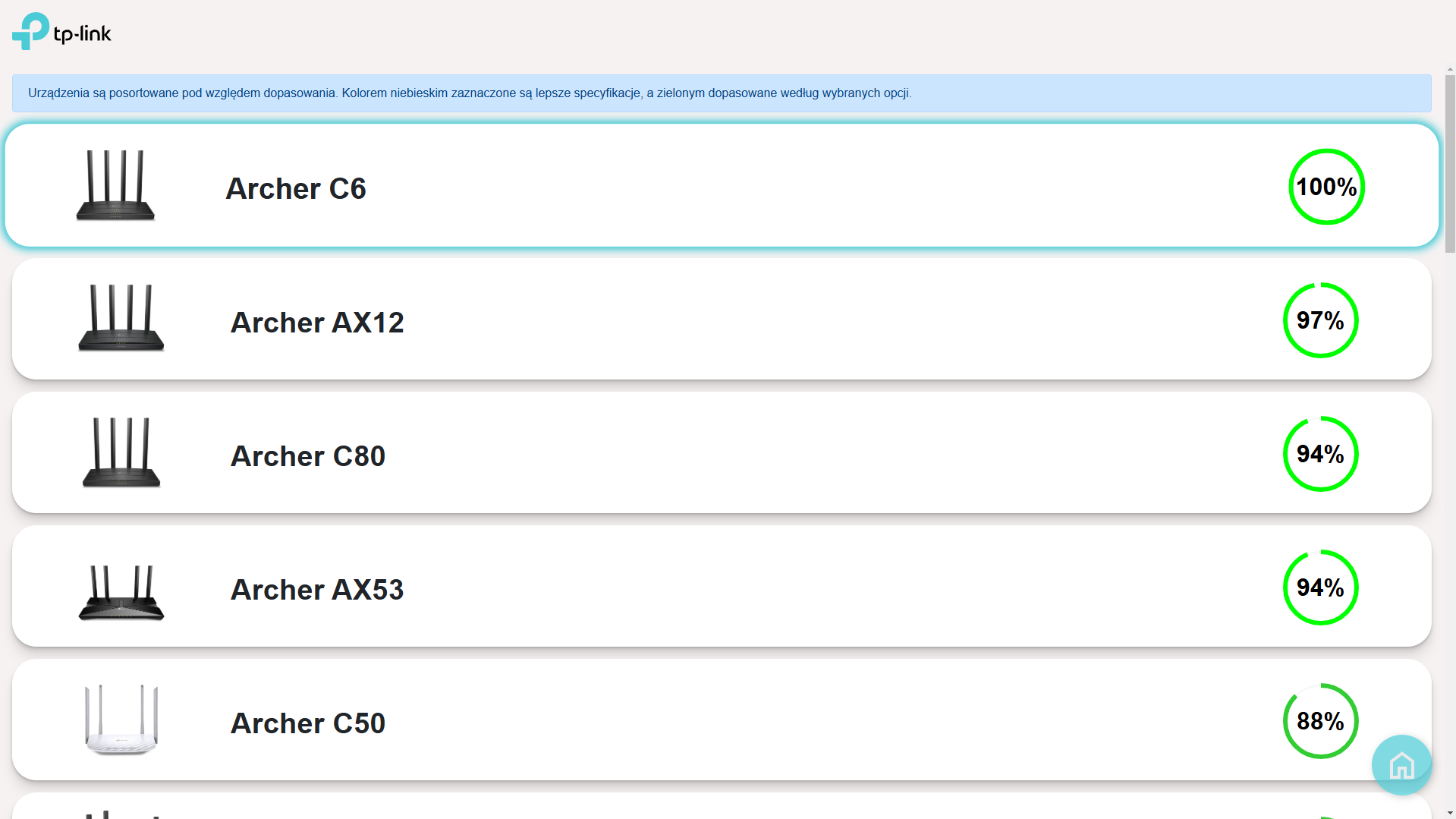
Task: Click Archer AX53's 94% match circle
Action: click(x=1320, y=587)
